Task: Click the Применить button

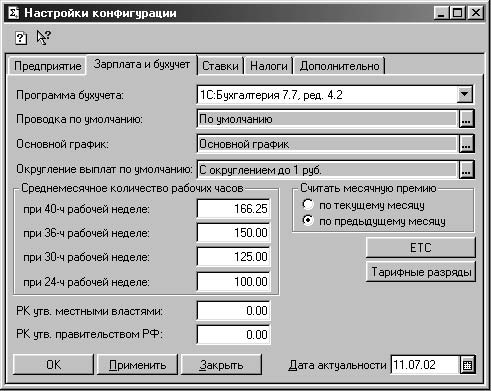Action: (137, 365)
